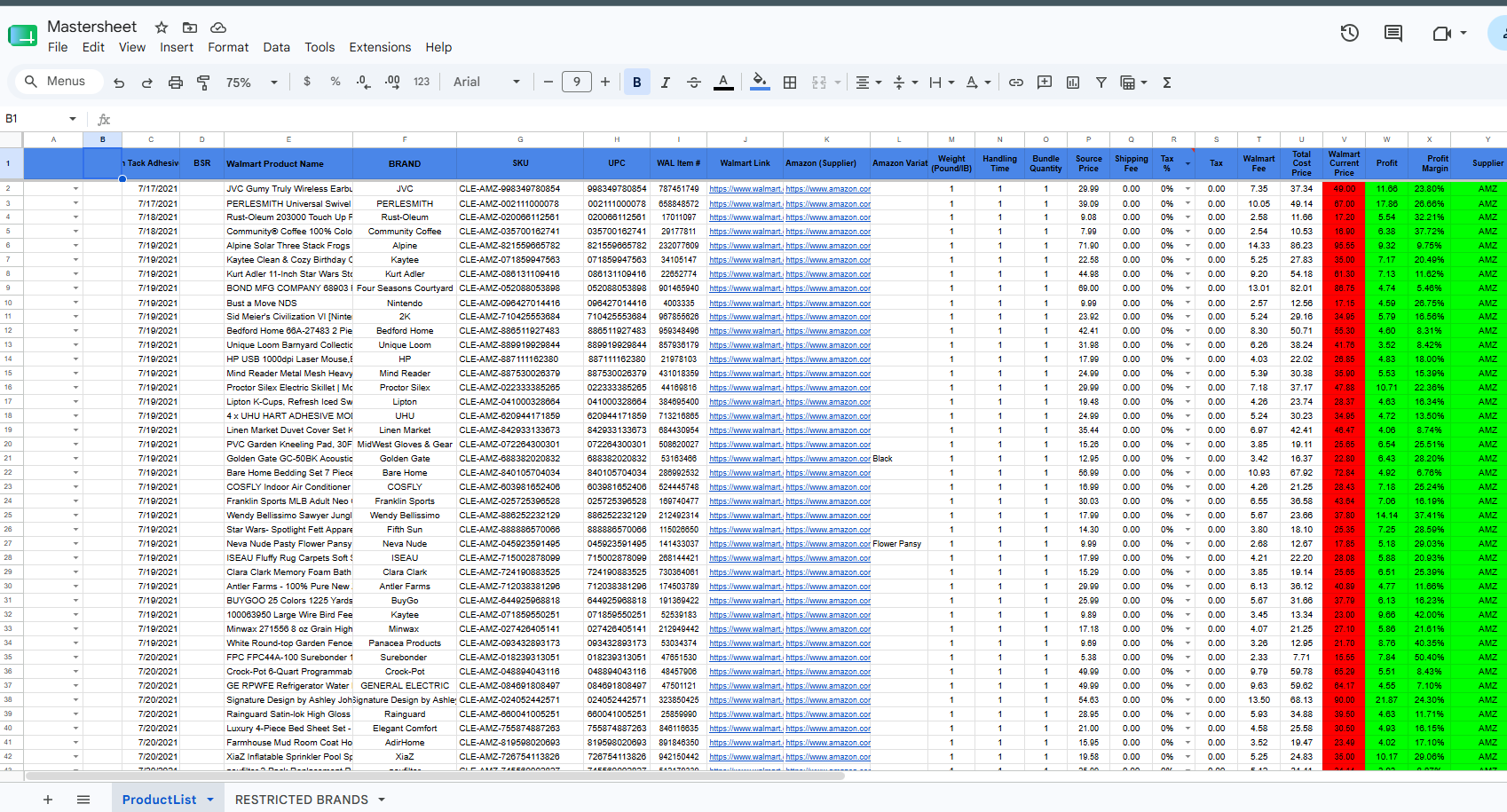This screenshot has height=812, width=1507.
Task: Format selection as currency
Action: 307,82
